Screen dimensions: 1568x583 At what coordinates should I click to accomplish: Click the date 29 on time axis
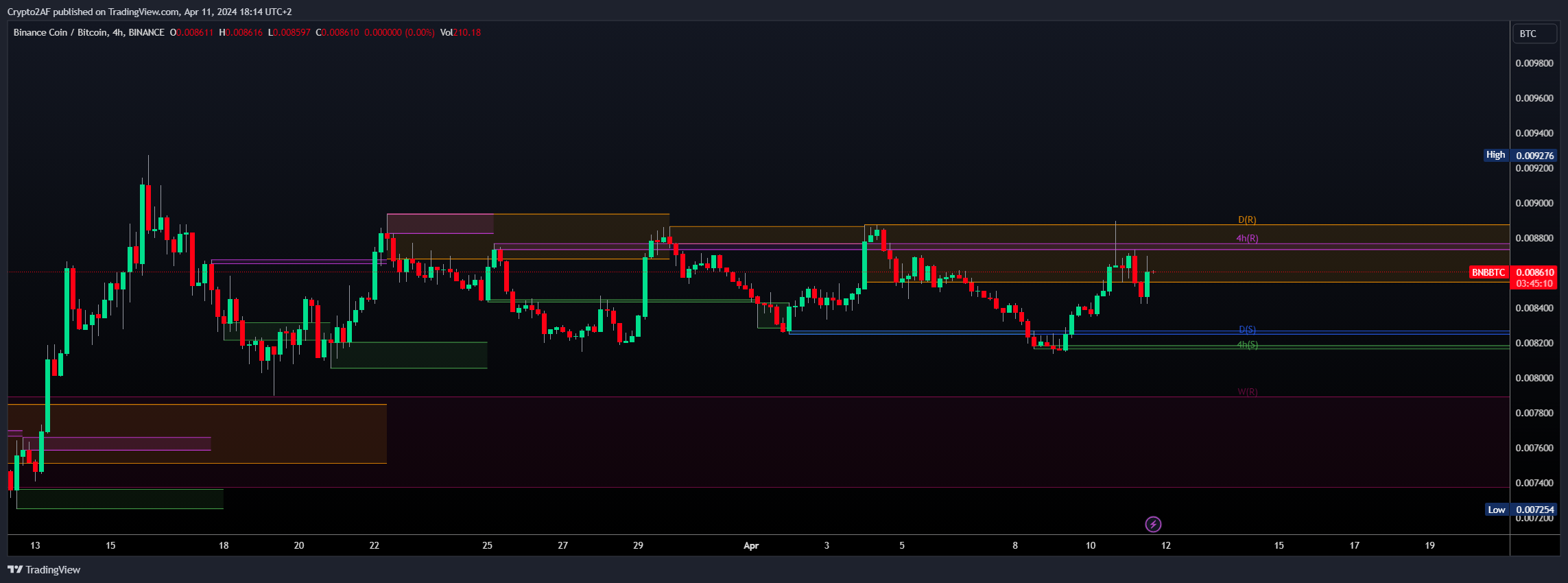(639, 546)
